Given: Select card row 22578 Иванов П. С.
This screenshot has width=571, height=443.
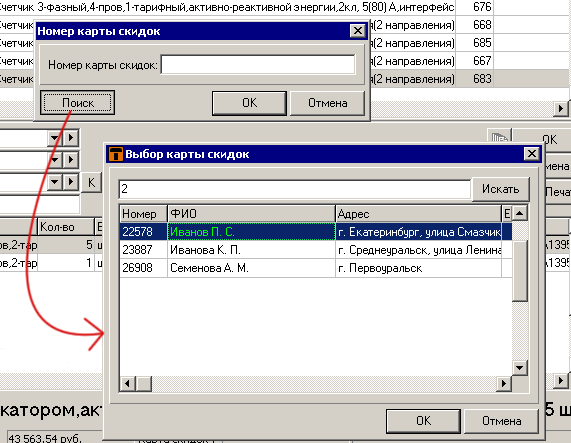Looking at the screenshot, I should (315, 232).
